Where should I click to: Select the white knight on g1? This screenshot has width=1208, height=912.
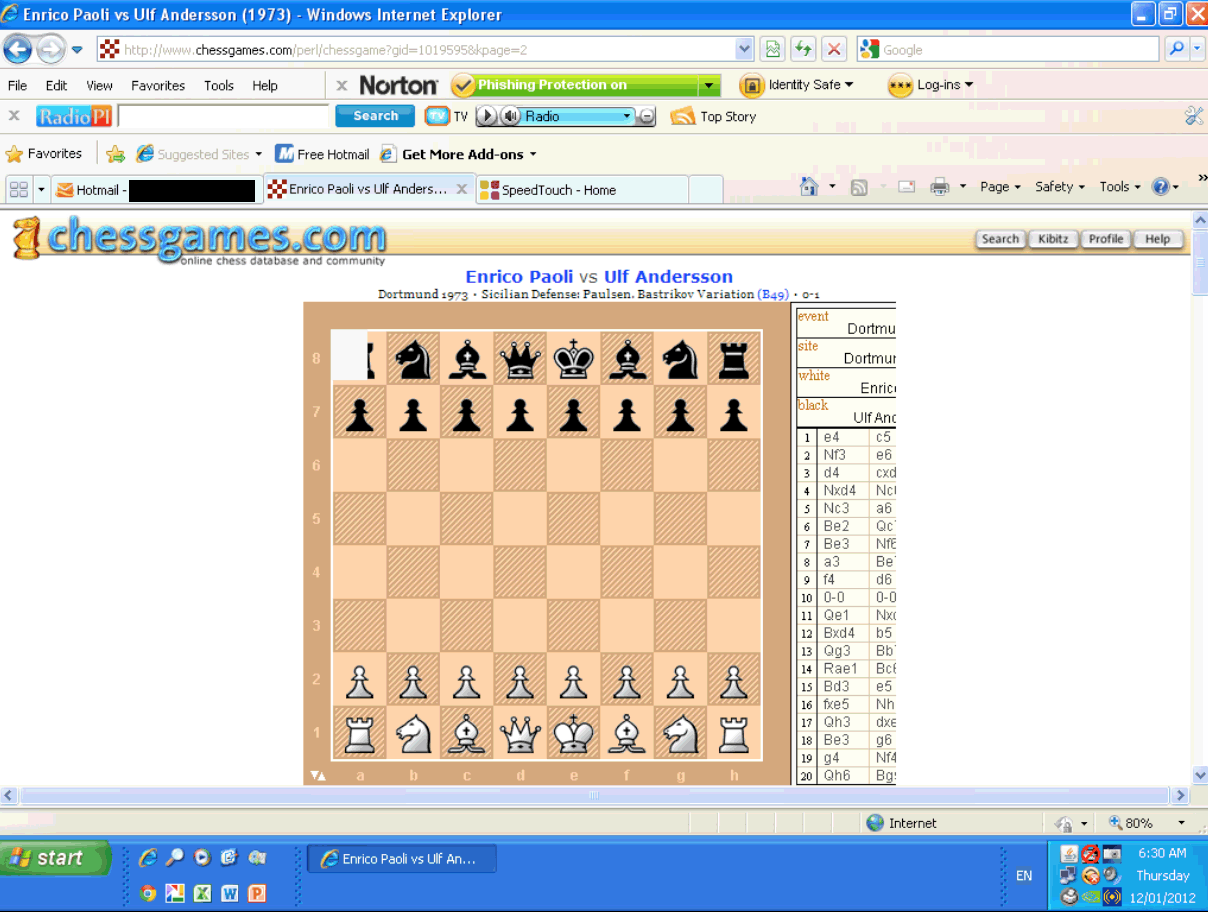tap(681, 734)
